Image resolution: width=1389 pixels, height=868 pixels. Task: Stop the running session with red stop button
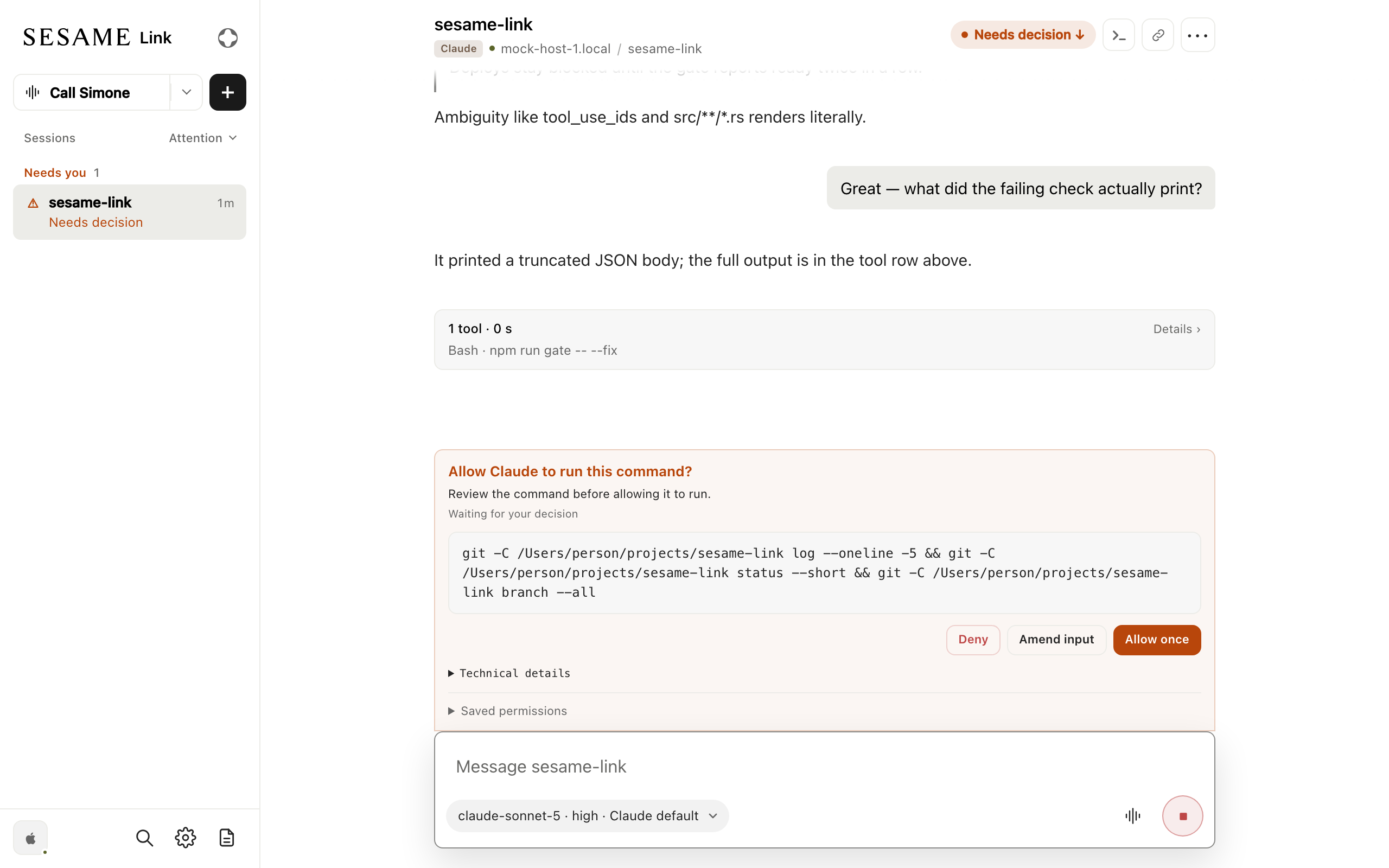tap(1182, 816)
